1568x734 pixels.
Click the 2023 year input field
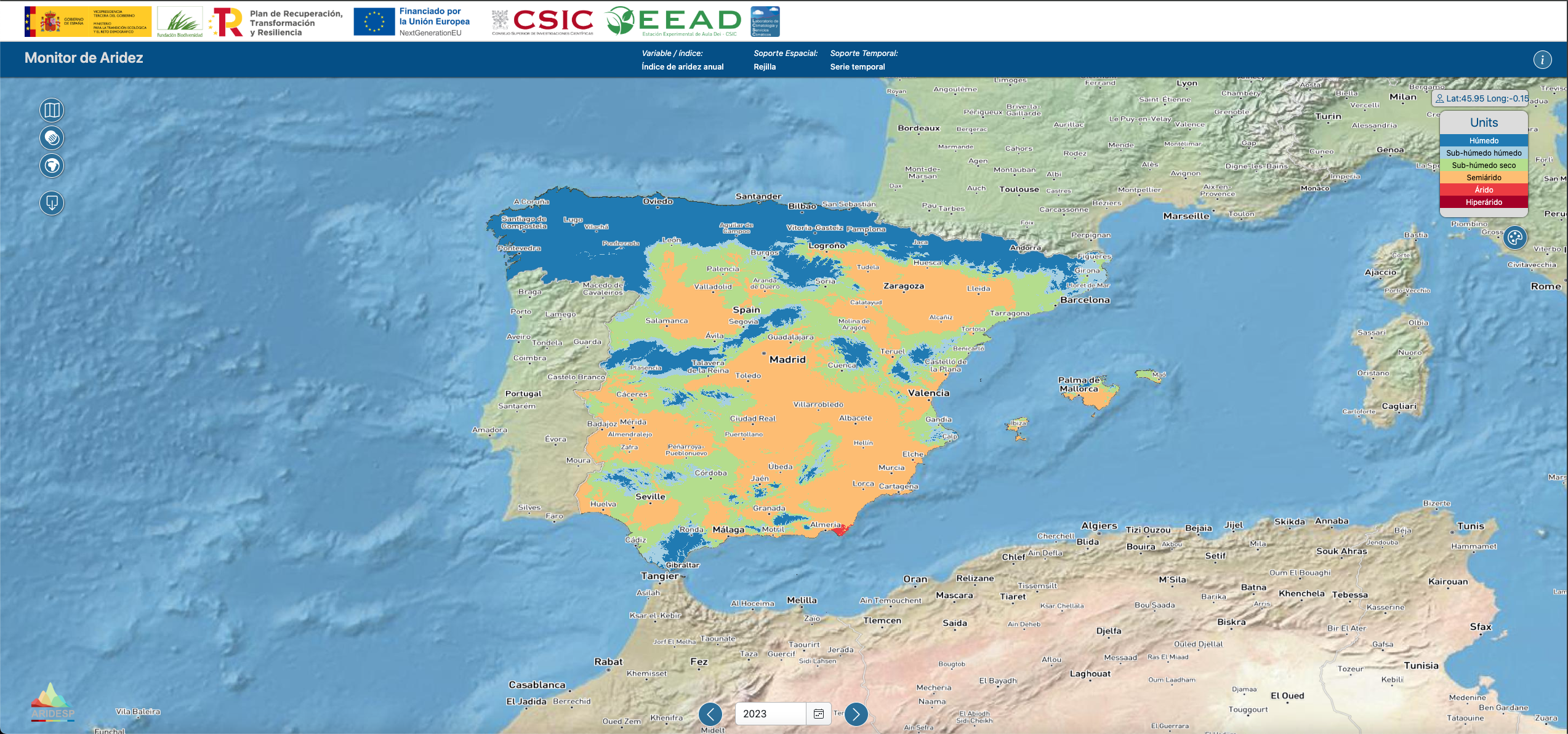coord(771,714)
